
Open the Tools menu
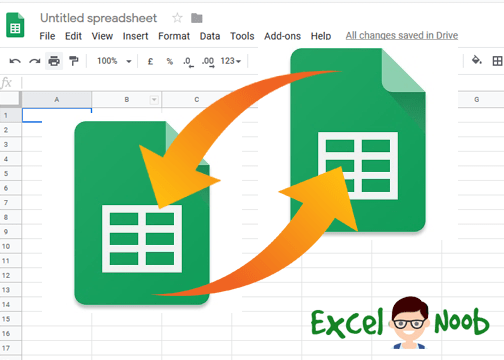[242, 36]
